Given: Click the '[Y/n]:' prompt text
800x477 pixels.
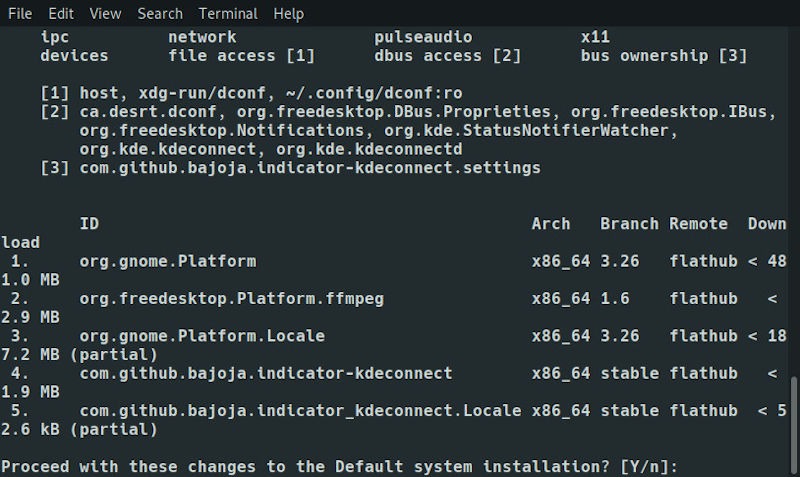Looking at the screenshot, I should pos(649,466).
